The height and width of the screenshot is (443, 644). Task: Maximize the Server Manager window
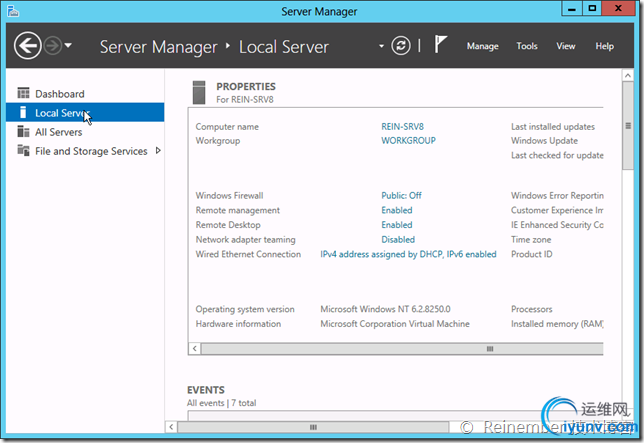(x=592, y=8)
